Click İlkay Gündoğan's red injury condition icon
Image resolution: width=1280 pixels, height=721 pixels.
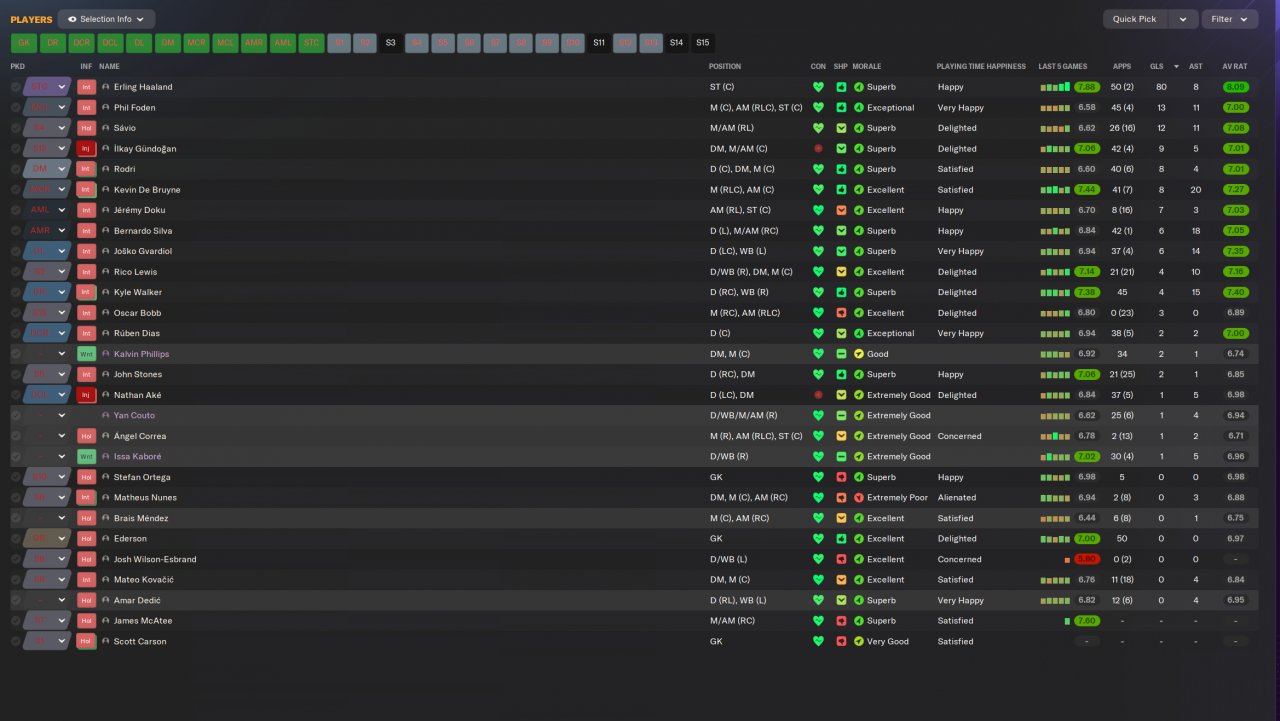818,149
